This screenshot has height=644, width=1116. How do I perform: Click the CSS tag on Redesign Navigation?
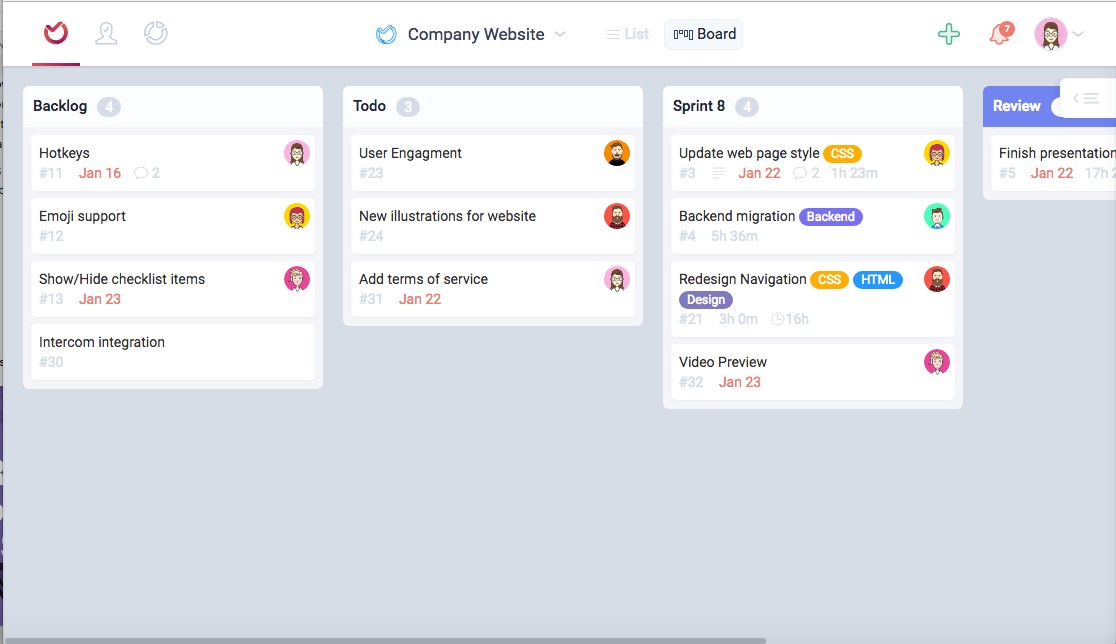[x=829, y=280]
